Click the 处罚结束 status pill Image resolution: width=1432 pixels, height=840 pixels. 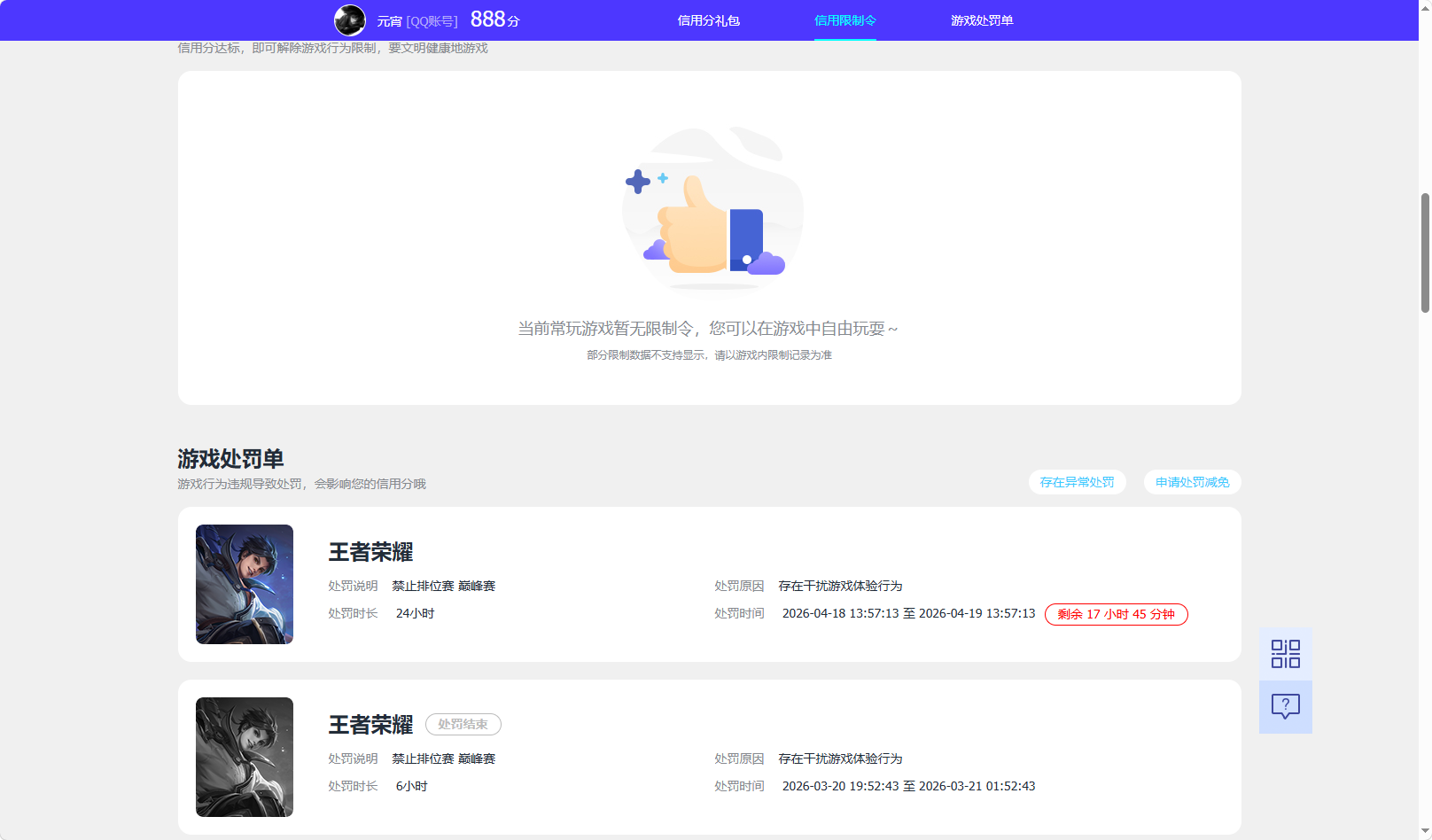coord(463,724)
